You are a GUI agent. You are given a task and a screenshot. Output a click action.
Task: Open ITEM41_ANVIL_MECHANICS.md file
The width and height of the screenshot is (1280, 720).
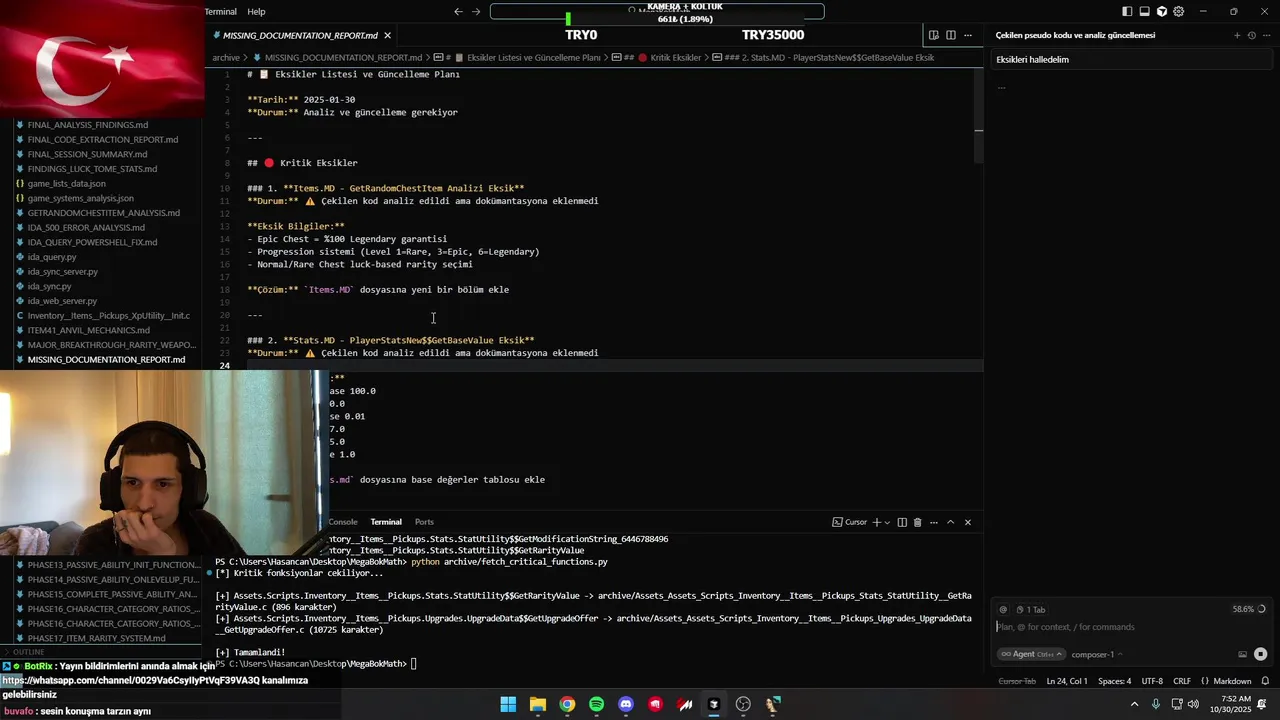tap(88, 330)
